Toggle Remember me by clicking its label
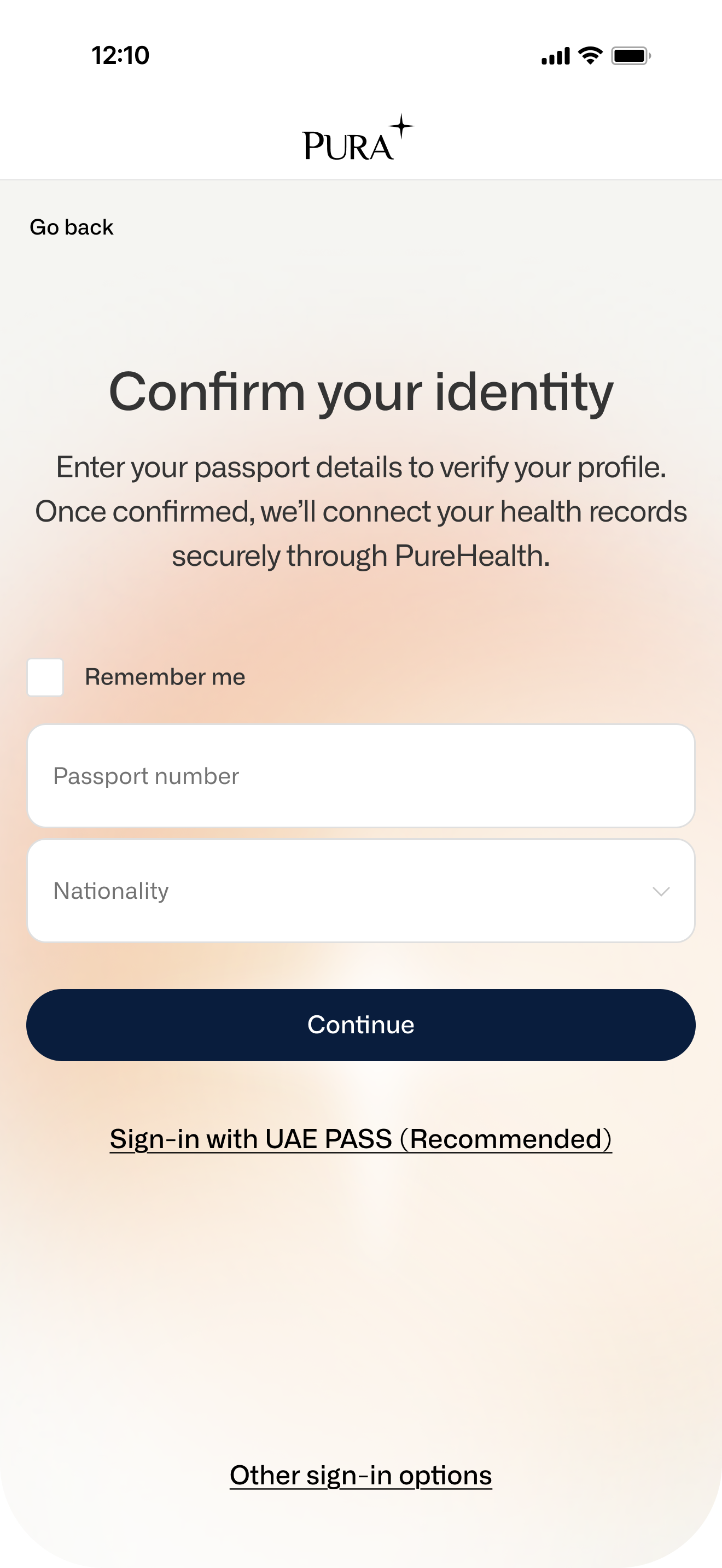The height and width of the screenshot is (1568, 722). (x=165, y=677)
